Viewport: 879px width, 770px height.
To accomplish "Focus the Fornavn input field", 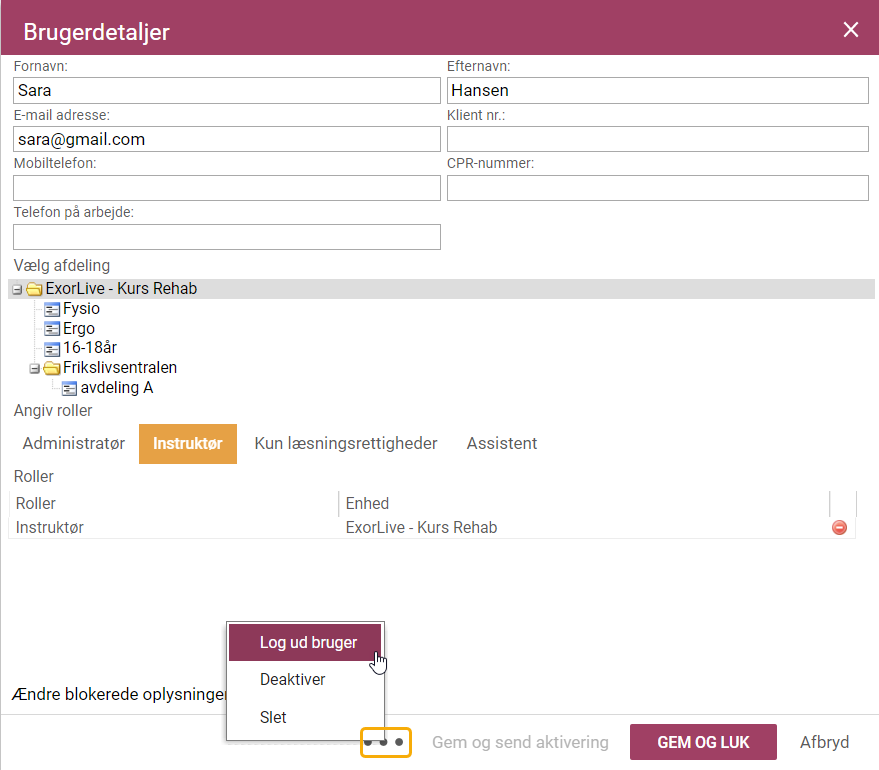I will tap(226, 90).
